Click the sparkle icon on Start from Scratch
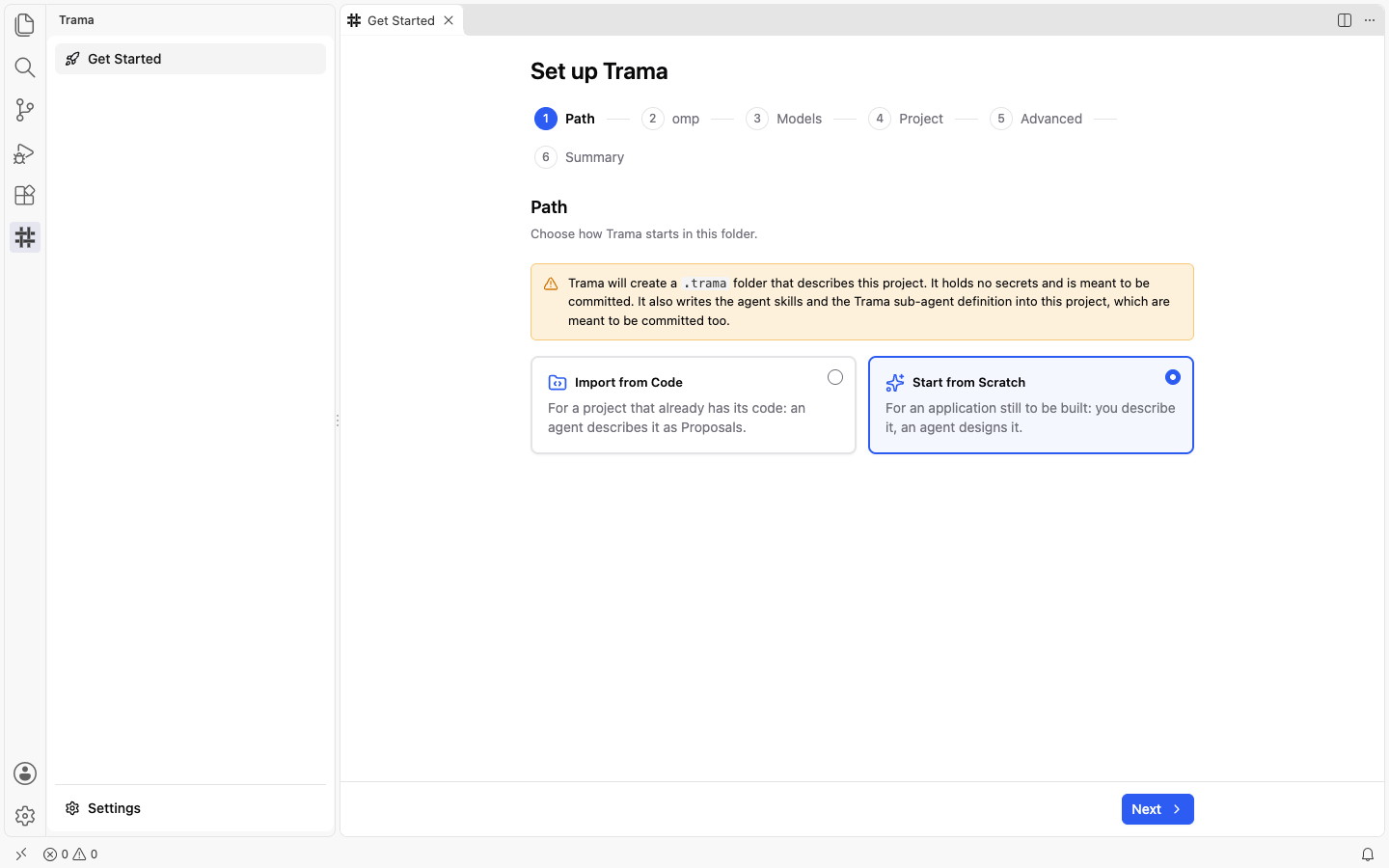 895,383
